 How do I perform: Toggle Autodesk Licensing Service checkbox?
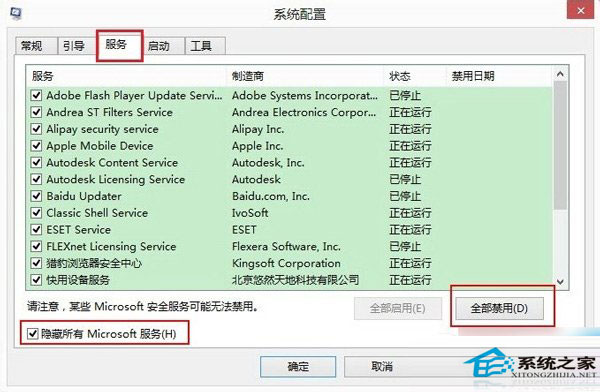[x=36, y=180]
